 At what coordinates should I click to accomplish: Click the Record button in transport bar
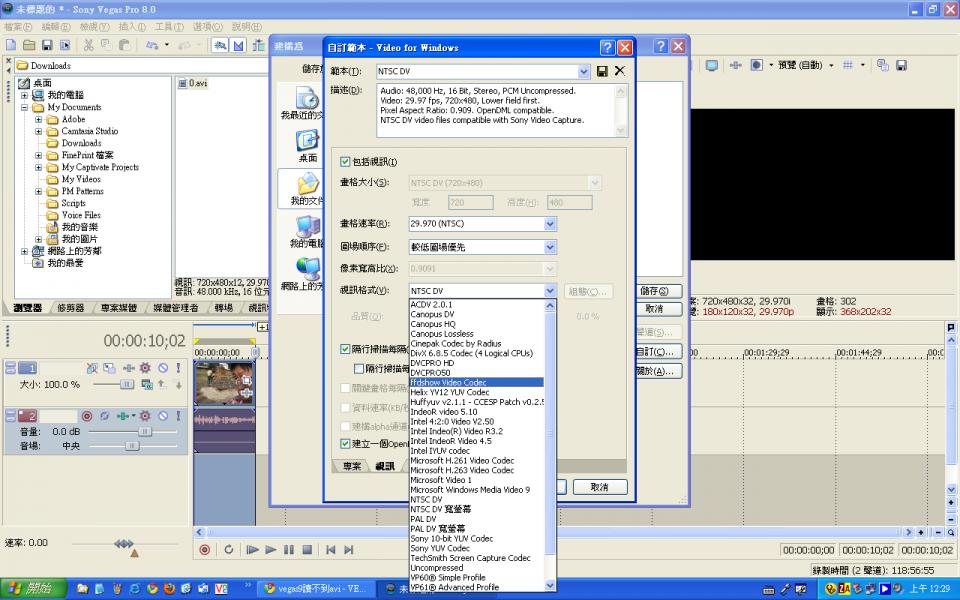click(205, 549)
